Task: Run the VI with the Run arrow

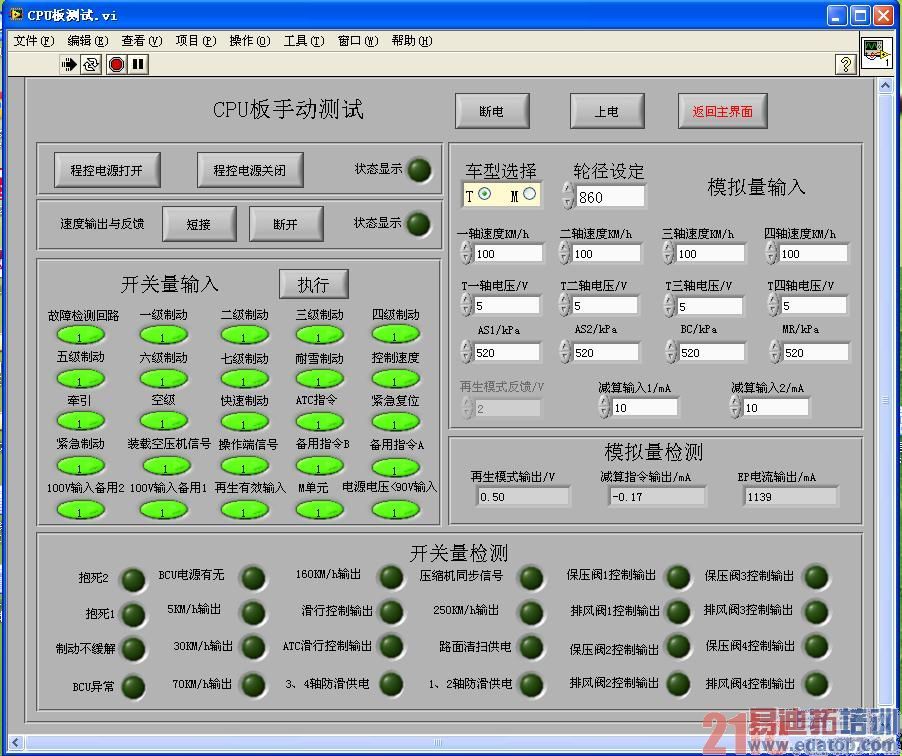Action: pos(68,64)
